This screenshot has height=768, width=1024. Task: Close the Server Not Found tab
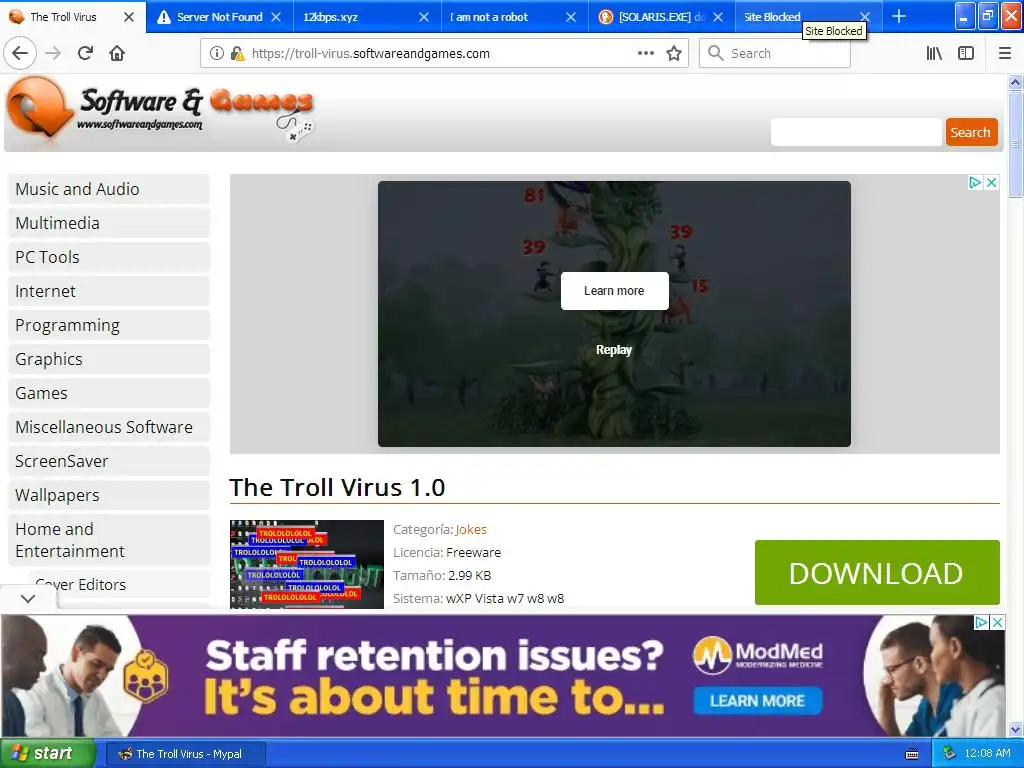tap(276, 17)
